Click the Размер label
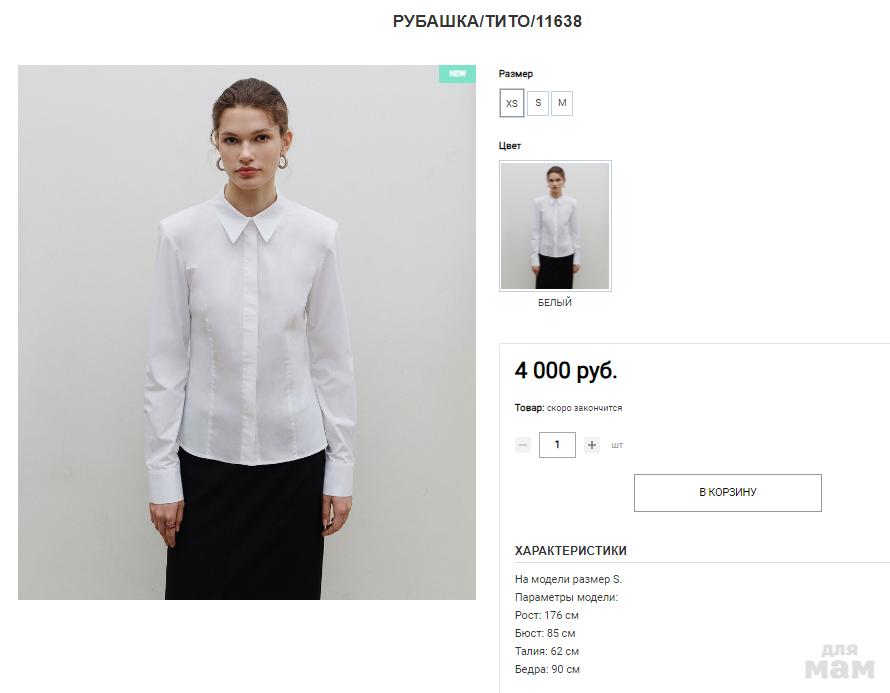 coord(515,74)
